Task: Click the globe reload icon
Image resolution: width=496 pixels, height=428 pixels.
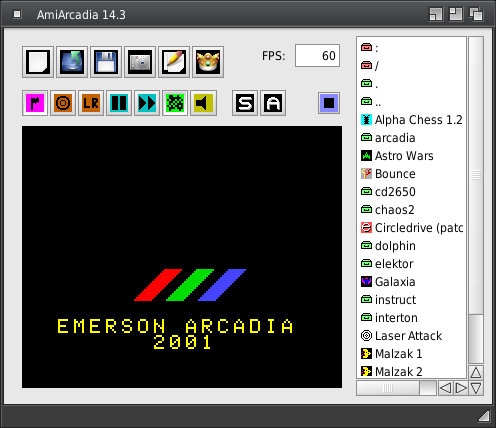Action: tap(72, 62)
